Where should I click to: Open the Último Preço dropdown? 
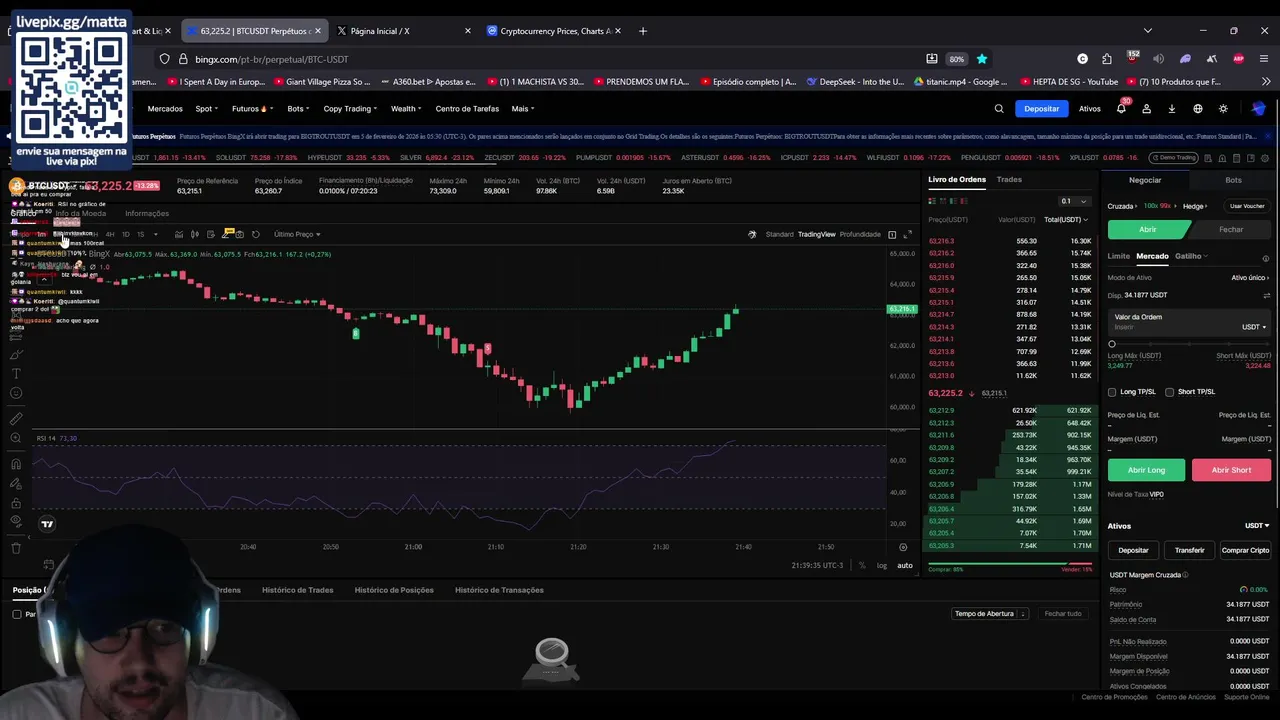click(297, 234)
